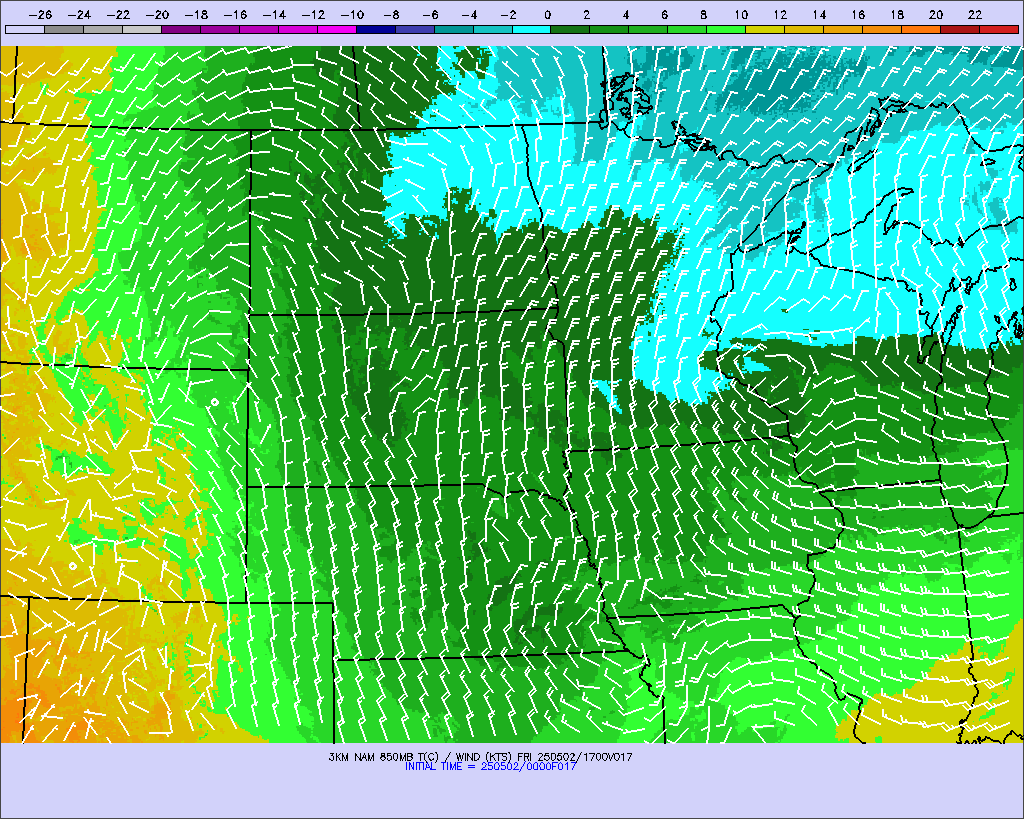Click the -8 legend label
The width and height of the screenshot is (1024, 819).
pos(391,15)
